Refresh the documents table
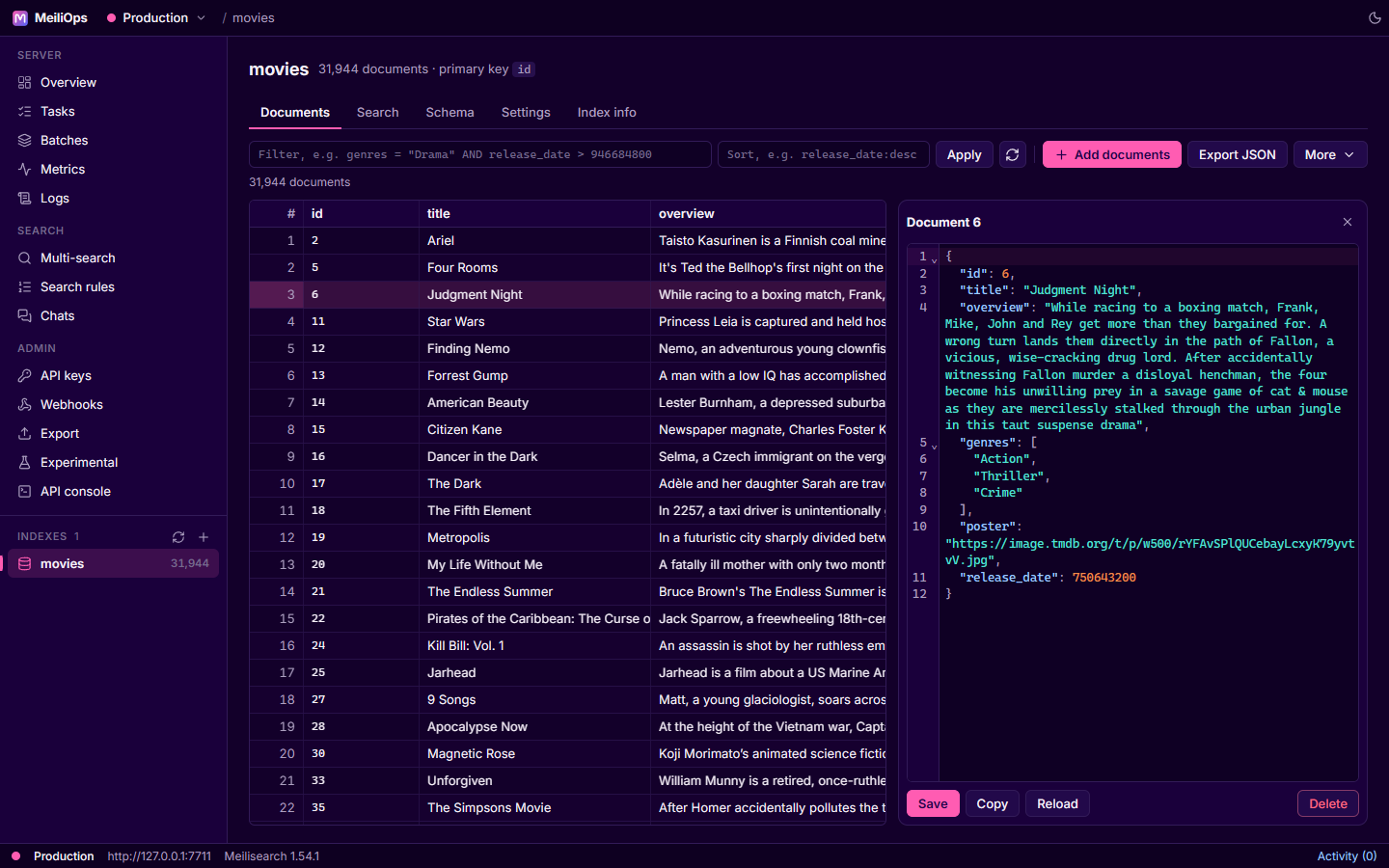This screenshot has width=1389, height=868. pos(1013,154)
